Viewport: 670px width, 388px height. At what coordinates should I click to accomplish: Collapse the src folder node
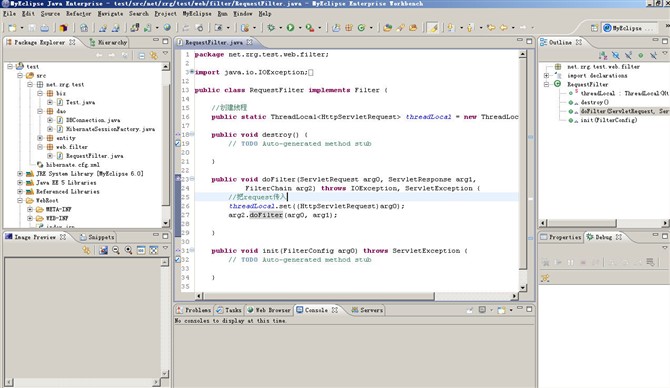click(20, 75)
